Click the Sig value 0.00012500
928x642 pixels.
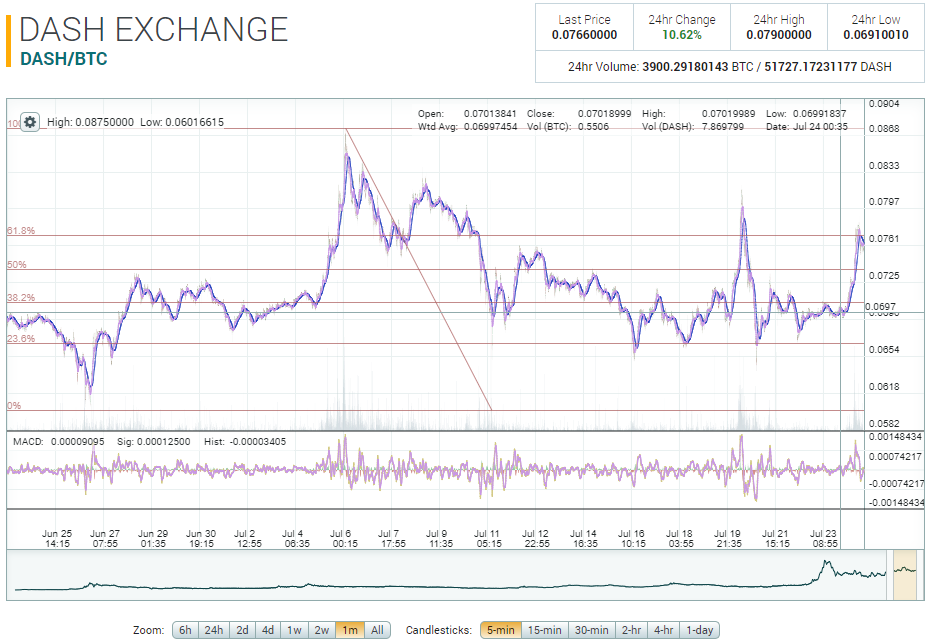[164, 441]
